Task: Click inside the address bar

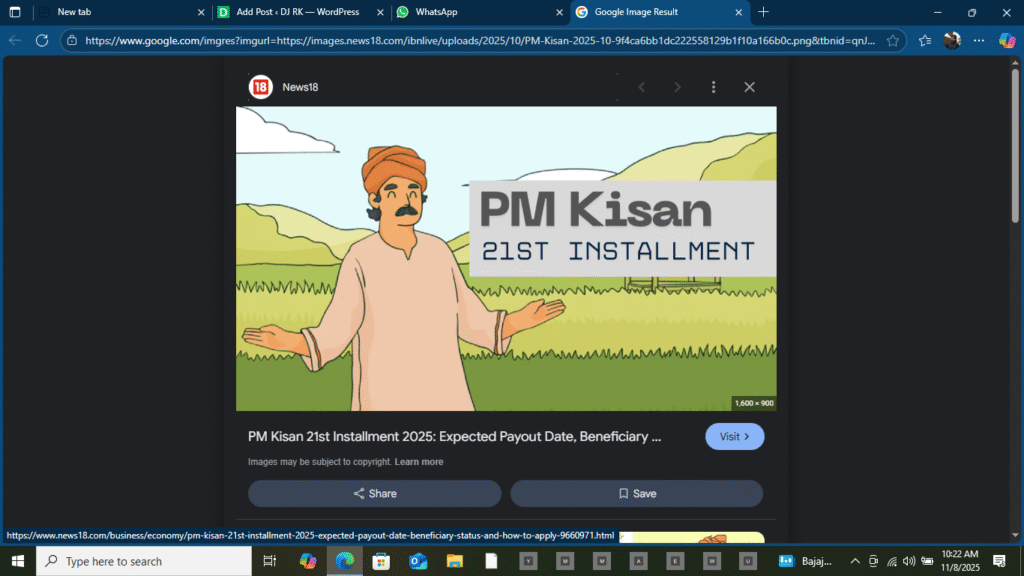Action: coord(400,41)
